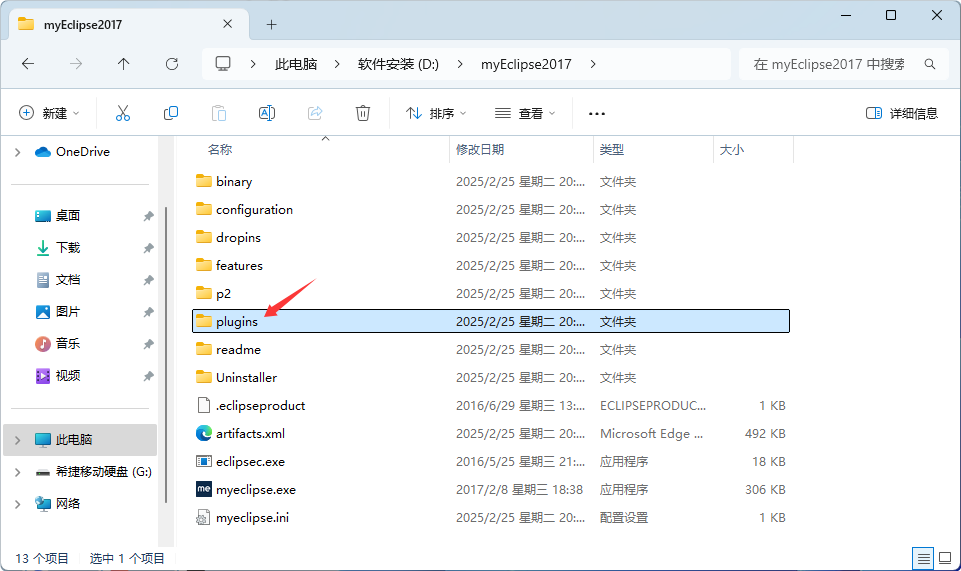
Task: Click the Delete trash can icon
Action: point(363,113)
